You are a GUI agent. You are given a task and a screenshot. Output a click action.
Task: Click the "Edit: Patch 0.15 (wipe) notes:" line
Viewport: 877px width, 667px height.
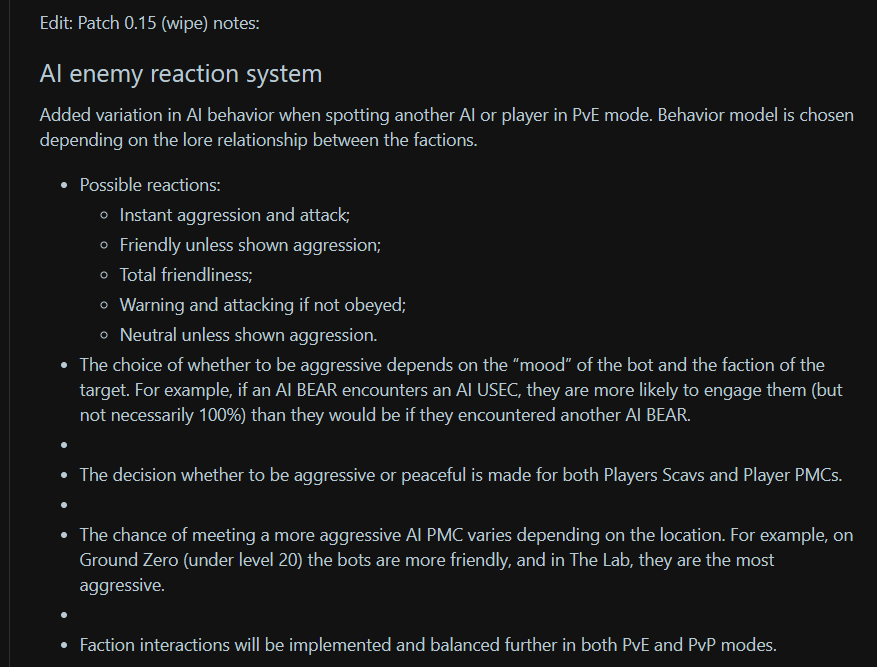pyautogui.click(x=150, y=23)
